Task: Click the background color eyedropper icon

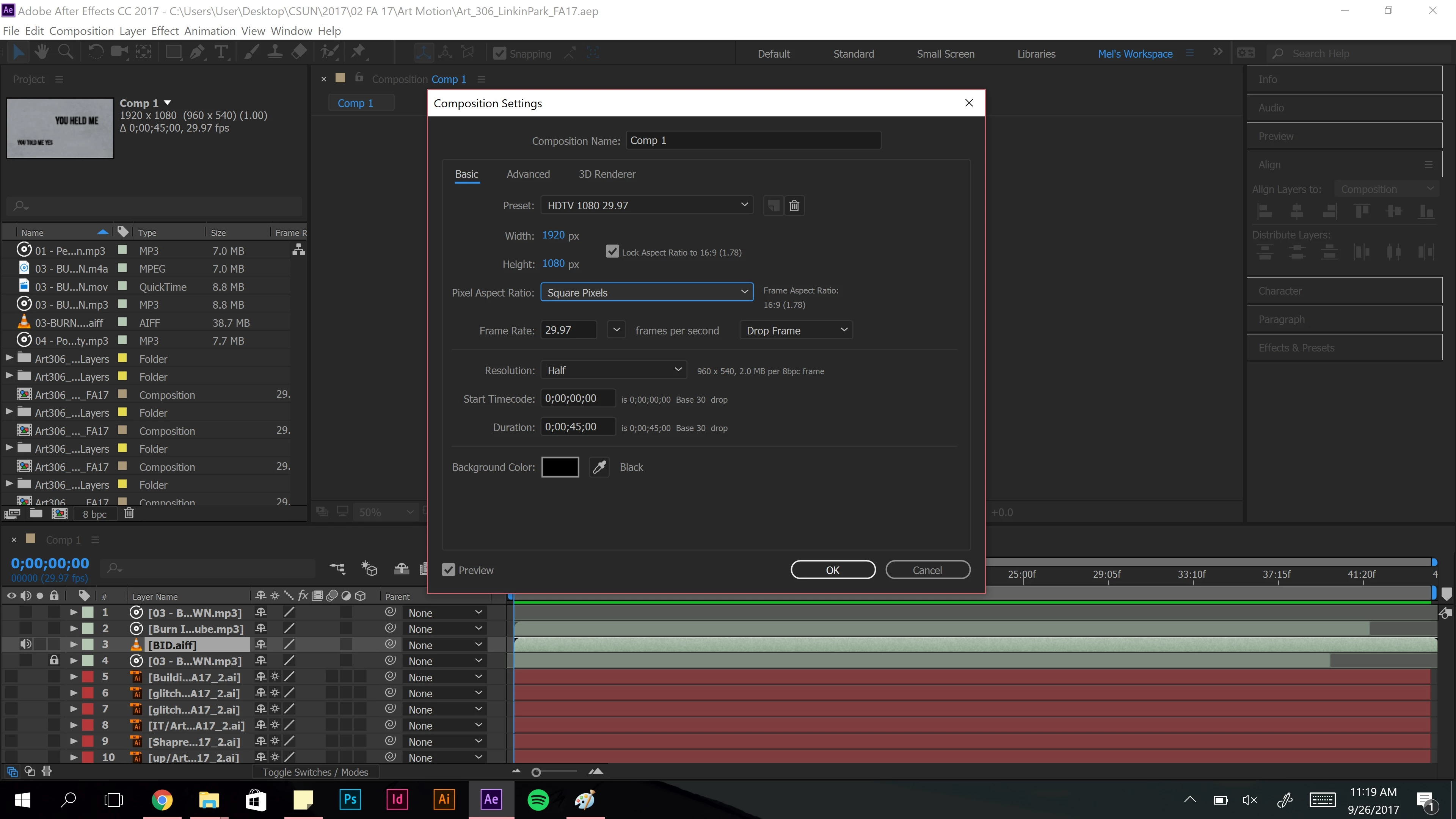Action: pos(599,467)
